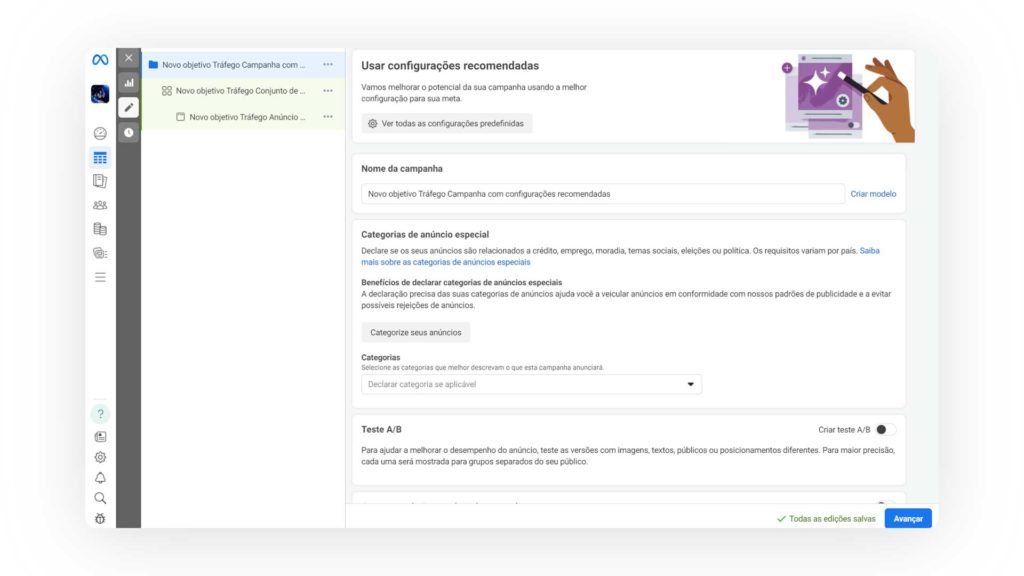Open the account overview gauge icon
1024x576 pixels.
pyautogui.click(x=100, y=133)
